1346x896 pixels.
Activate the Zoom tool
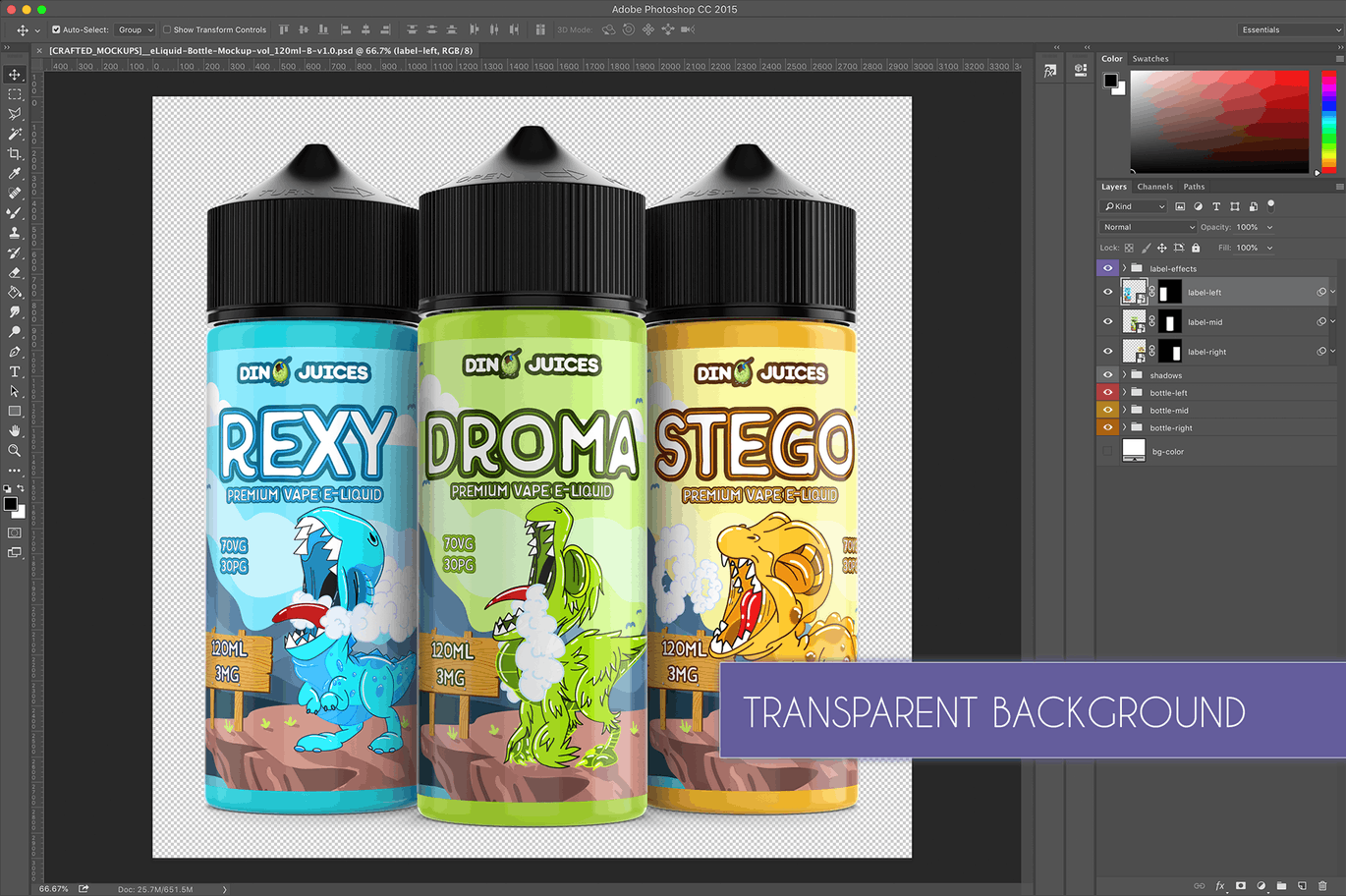[x=14, y=451]
